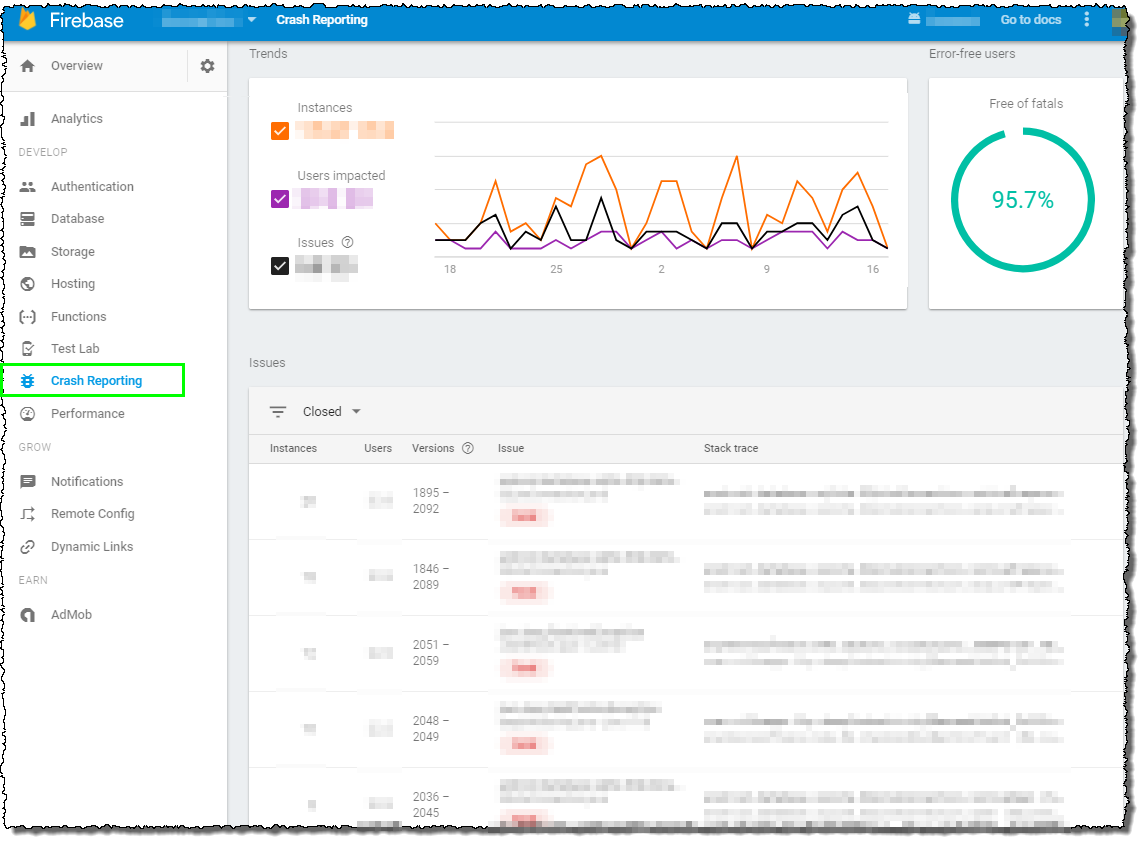This screenshot has width=1146, height=848.
Task: Click the help icon beside Issues
Action: [x=348, y=243]
